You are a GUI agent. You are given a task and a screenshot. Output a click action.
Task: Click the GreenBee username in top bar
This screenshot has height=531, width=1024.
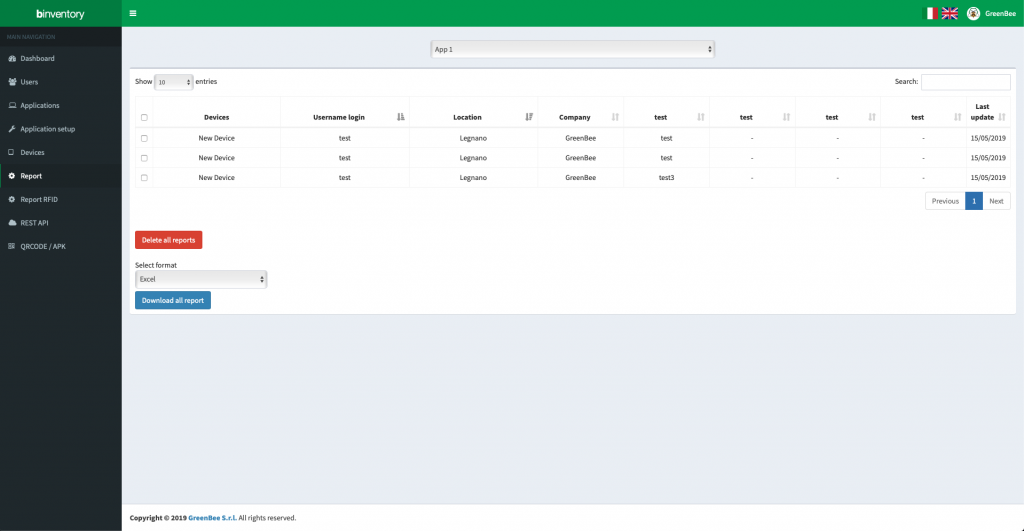click(1000, 13)
